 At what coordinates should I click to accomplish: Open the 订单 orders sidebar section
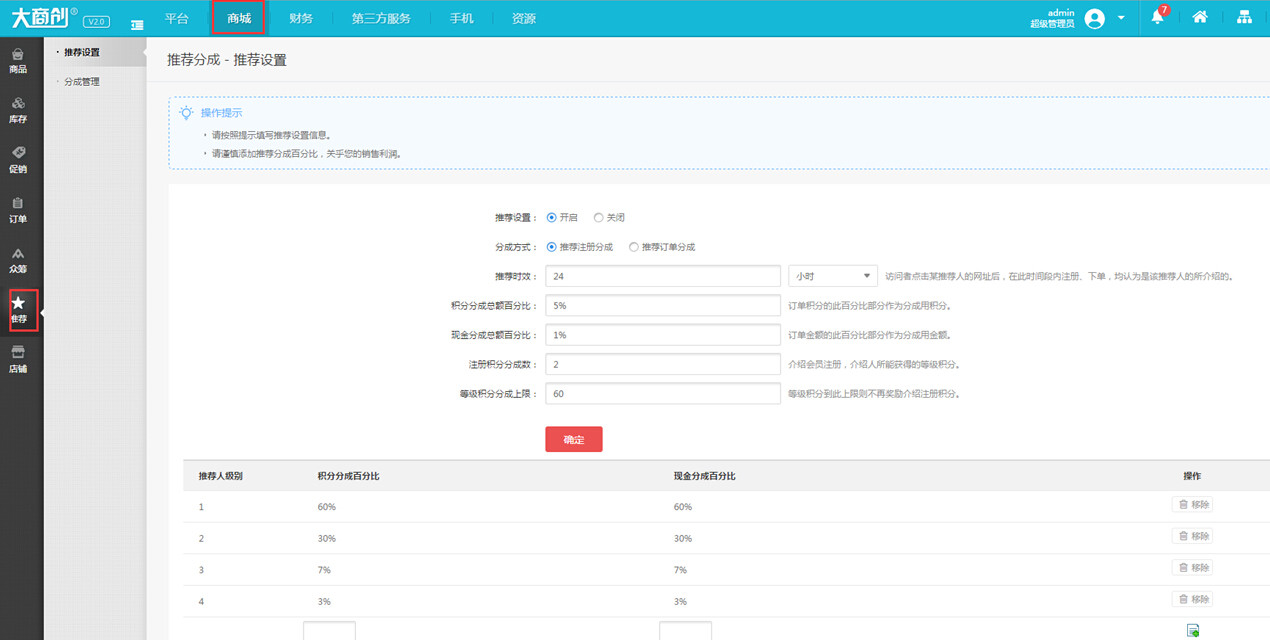18,210
